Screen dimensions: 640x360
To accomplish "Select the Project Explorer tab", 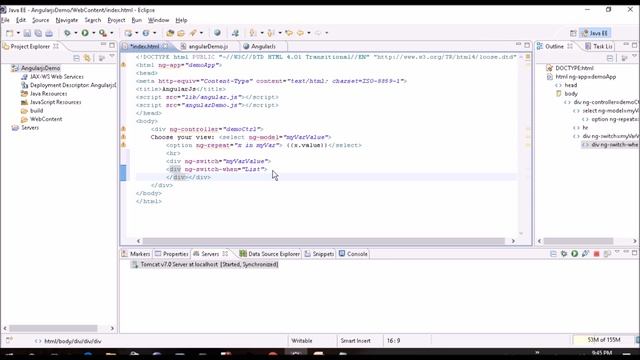I will pos(30,47).
